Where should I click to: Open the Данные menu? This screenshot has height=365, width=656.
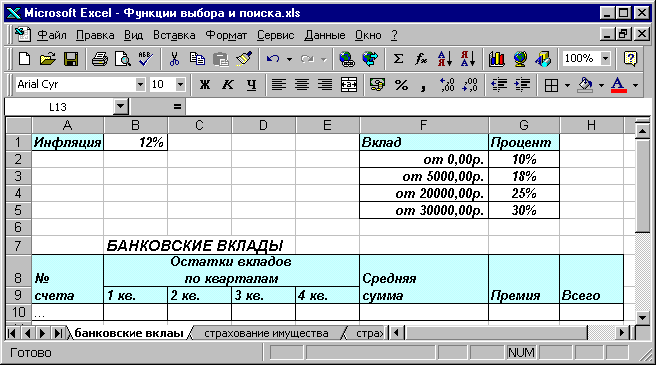pos(325,35)
